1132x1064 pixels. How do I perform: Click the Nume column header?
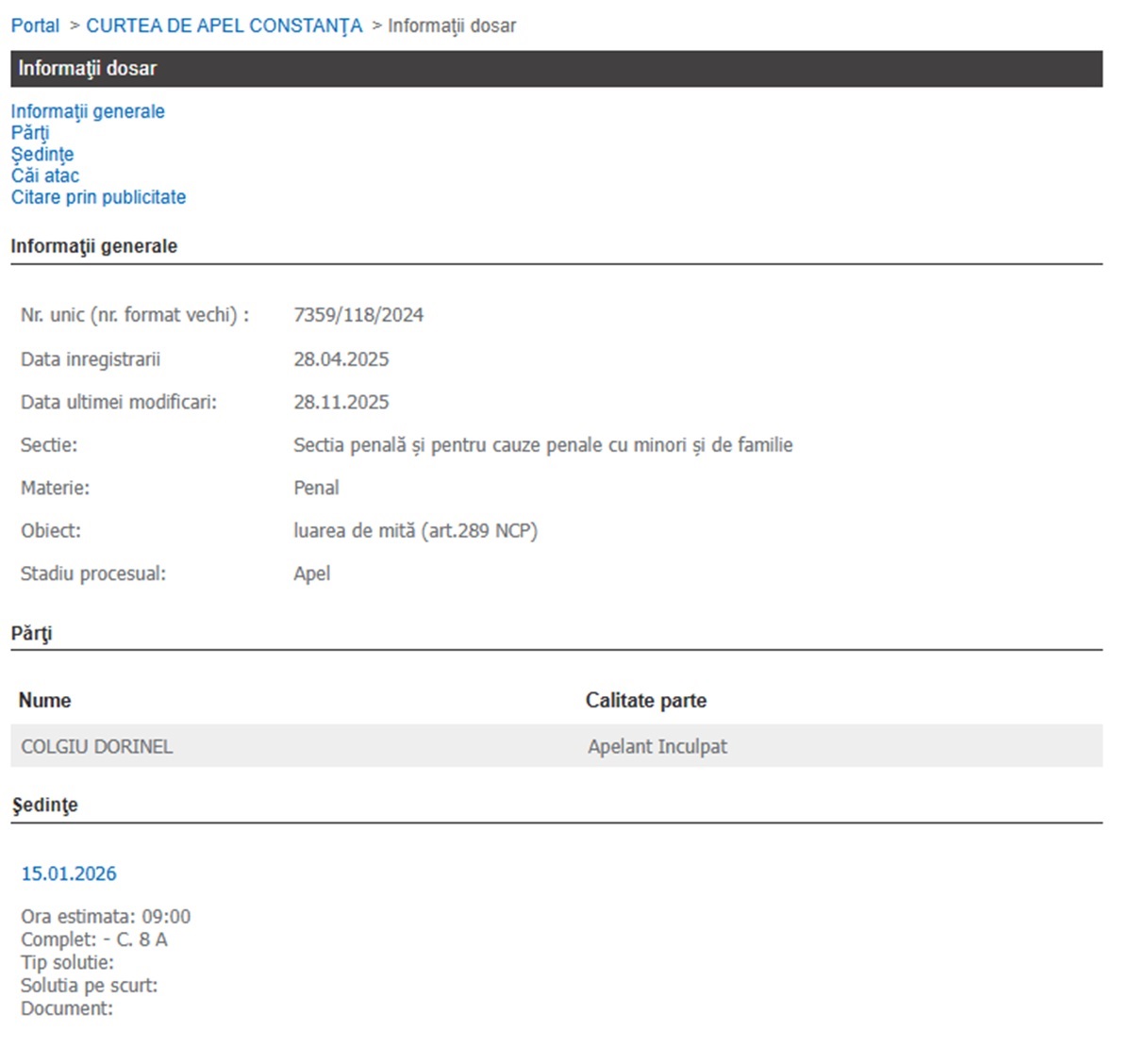tap(45, 700)
